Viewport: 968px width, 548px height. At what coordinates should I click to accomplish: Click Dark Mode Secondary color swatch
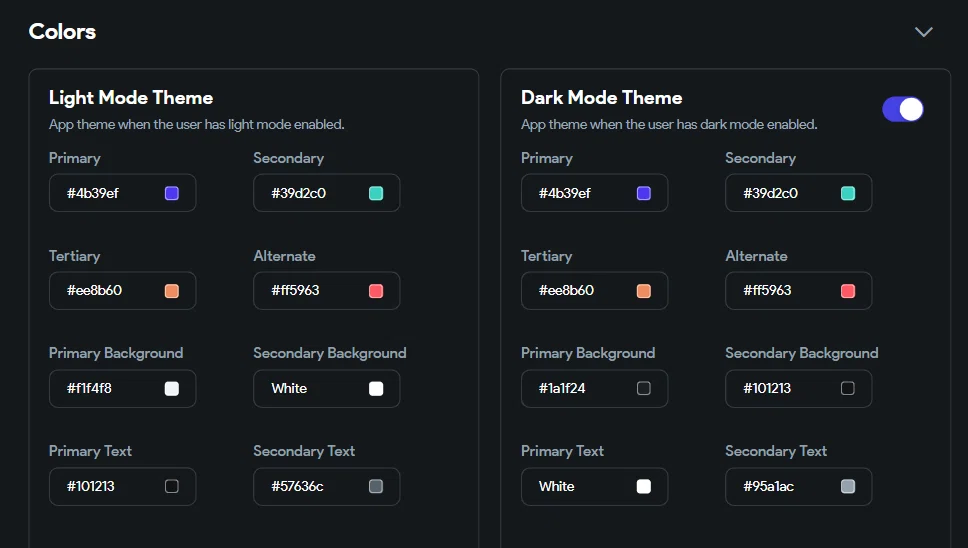848,193
